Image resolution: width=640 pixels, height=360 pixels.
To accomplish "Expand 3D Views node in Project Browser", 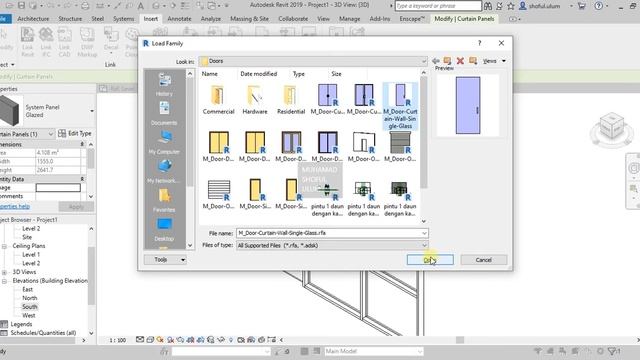I will point(4,272).
